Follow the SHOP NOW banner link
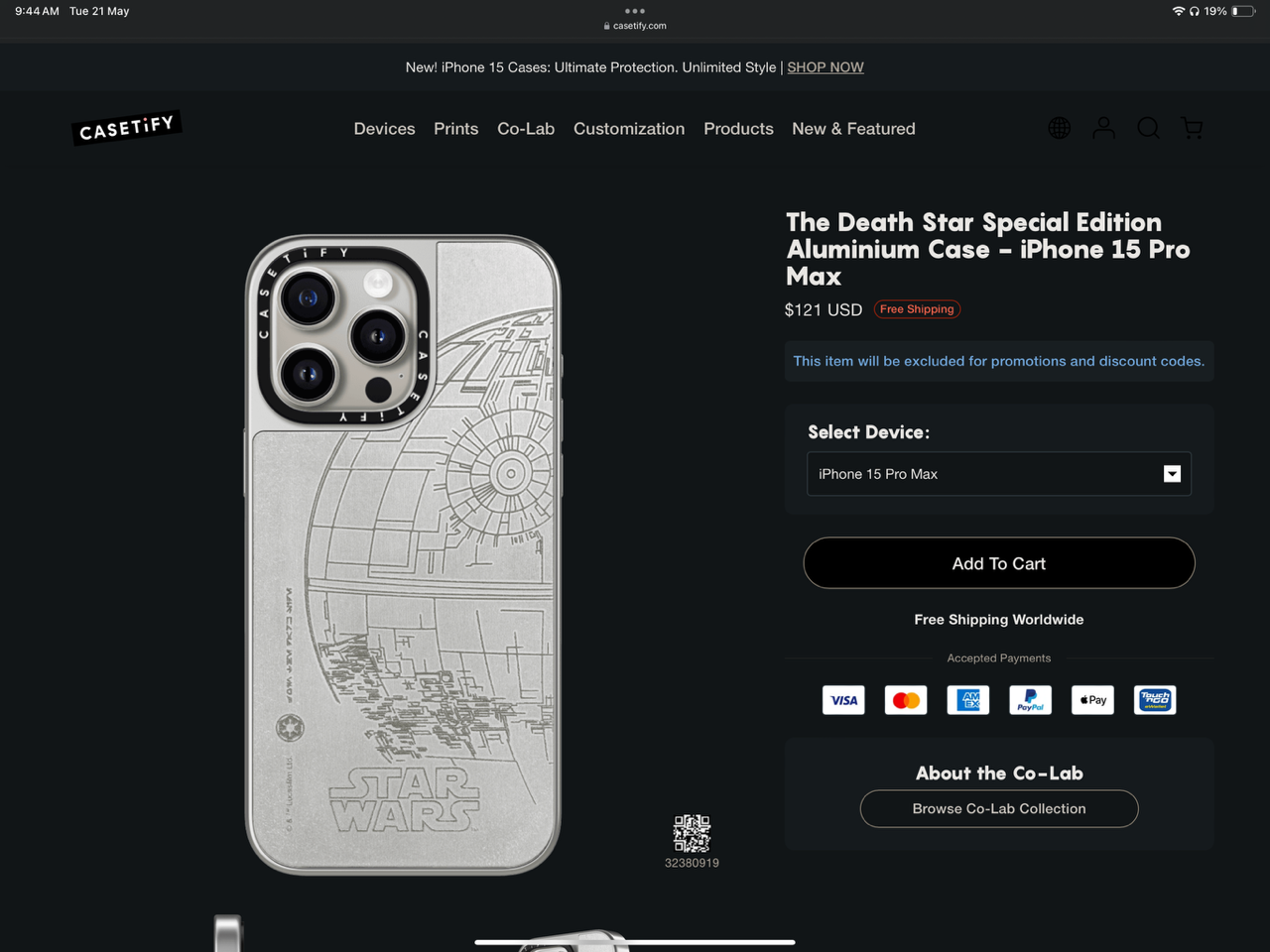 825,67
